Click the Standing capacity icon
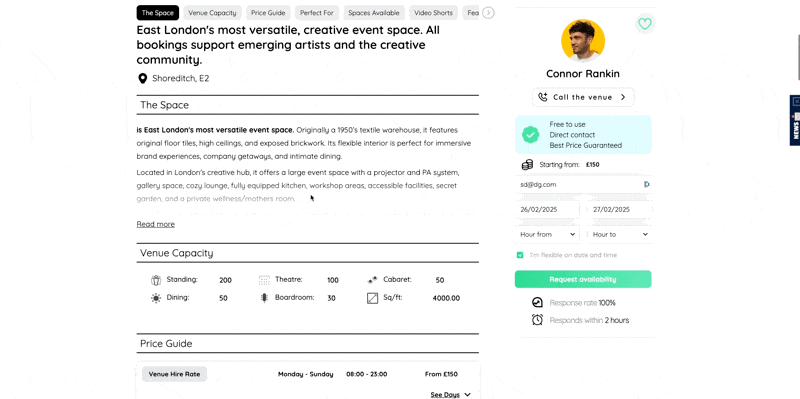 (156, 280)
